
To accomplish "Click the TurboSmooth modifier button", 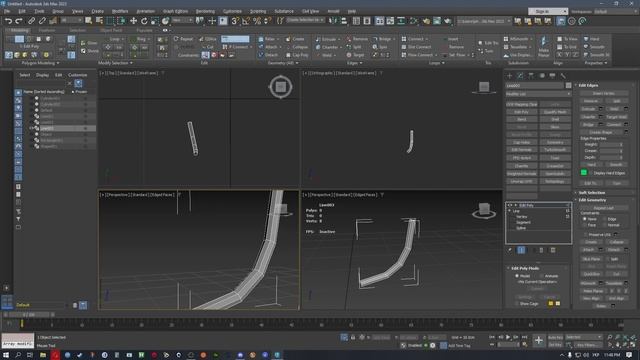I will point(555,150).
